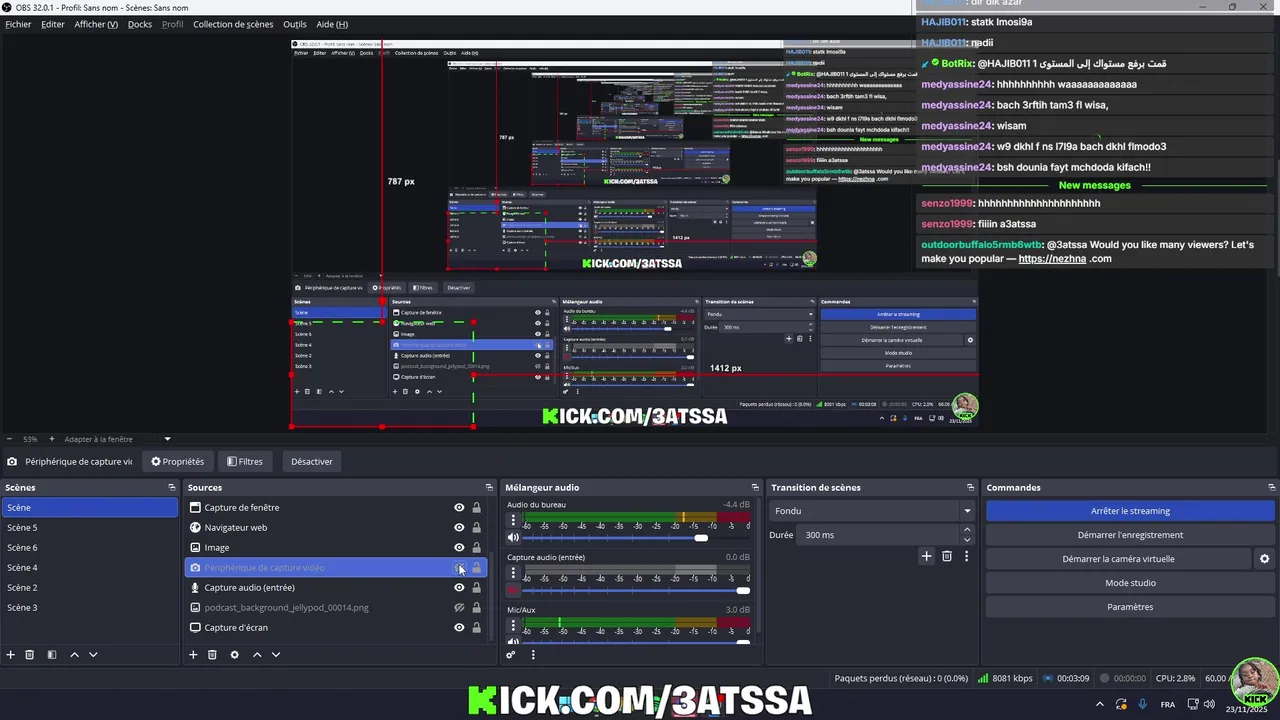Move the selected scene down
The width and height of the screenshot is (1280, 720).
(93, 655)
